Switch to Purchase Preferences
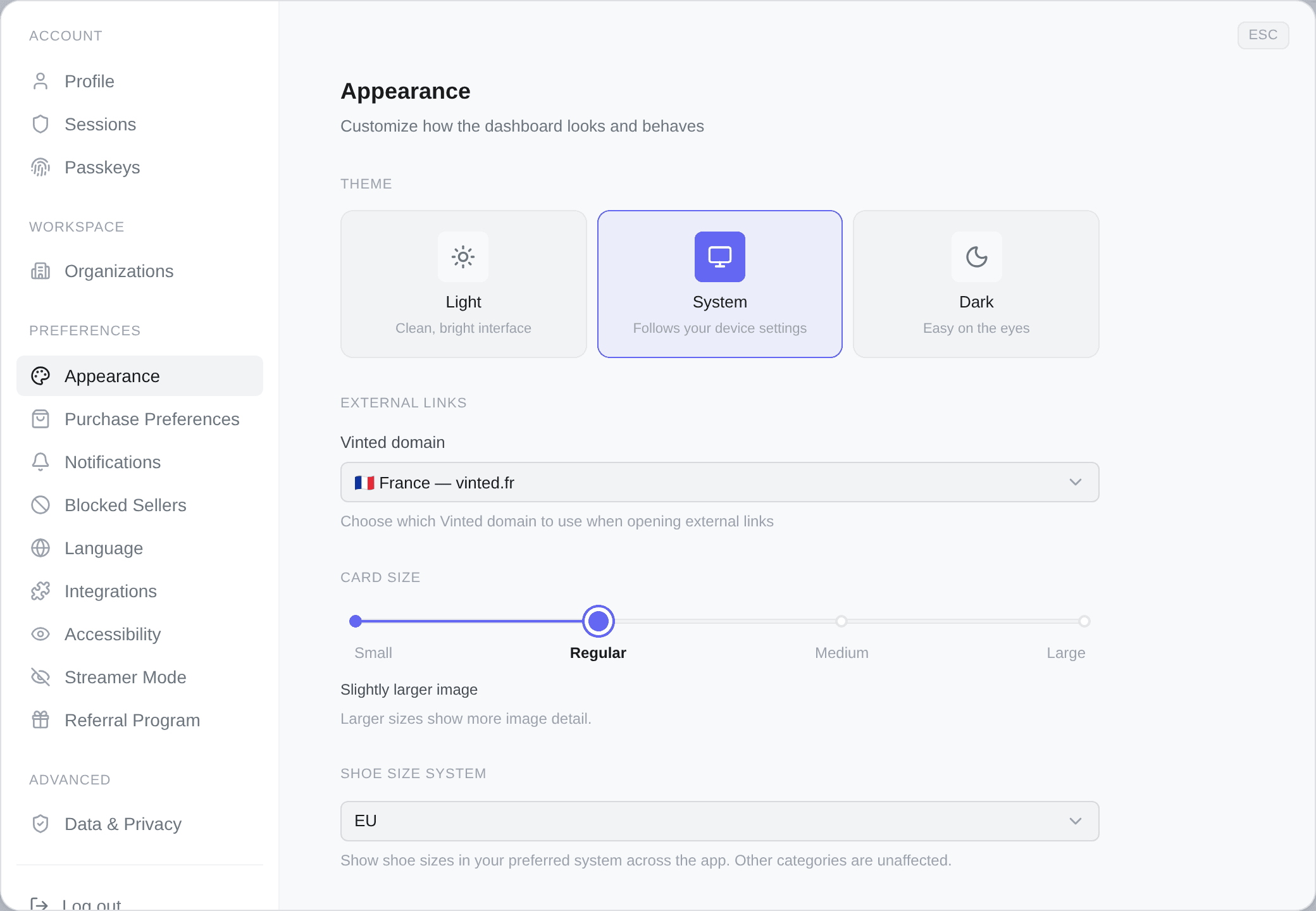1316x911 pixels. [x=140, y=419]
